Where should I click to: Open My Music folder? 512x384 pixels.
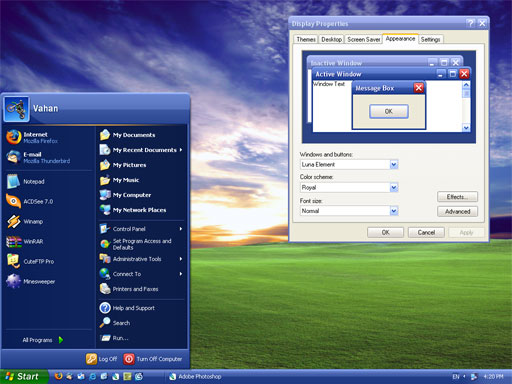tap(141, 180)
